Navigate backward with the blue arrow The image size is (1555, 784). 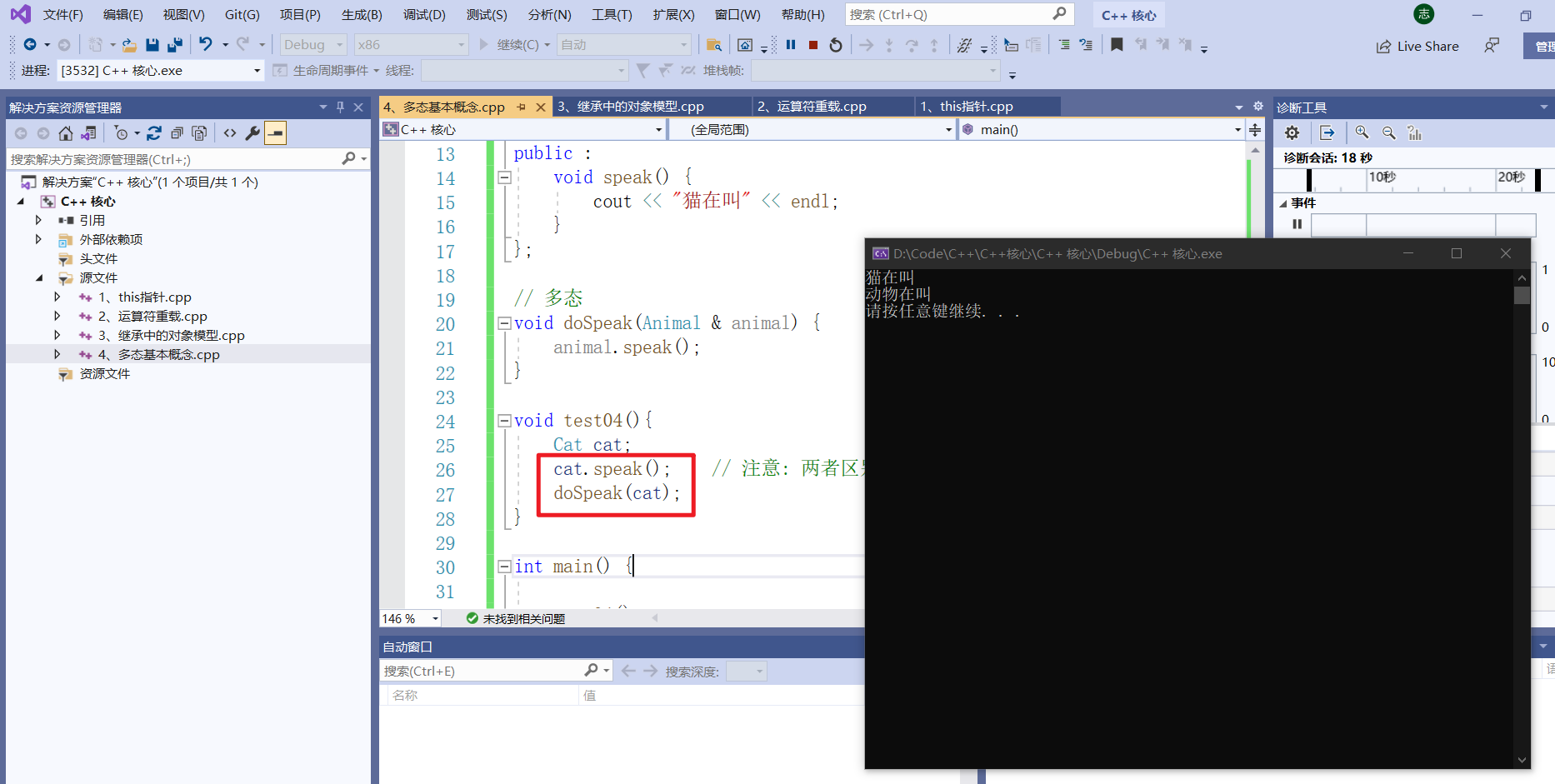30,45
